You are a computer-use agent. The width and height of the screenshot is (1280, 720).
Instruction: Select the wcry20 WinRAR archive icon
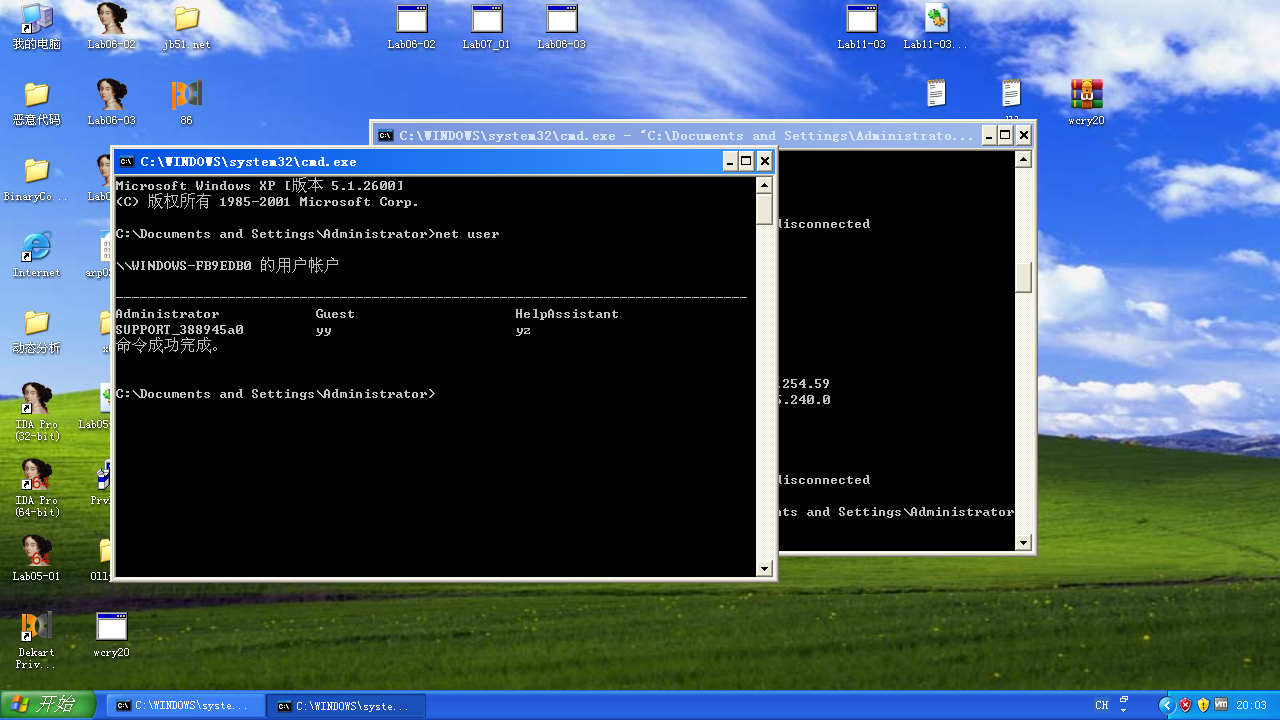pyautogui.click(x=1086, y=101)
